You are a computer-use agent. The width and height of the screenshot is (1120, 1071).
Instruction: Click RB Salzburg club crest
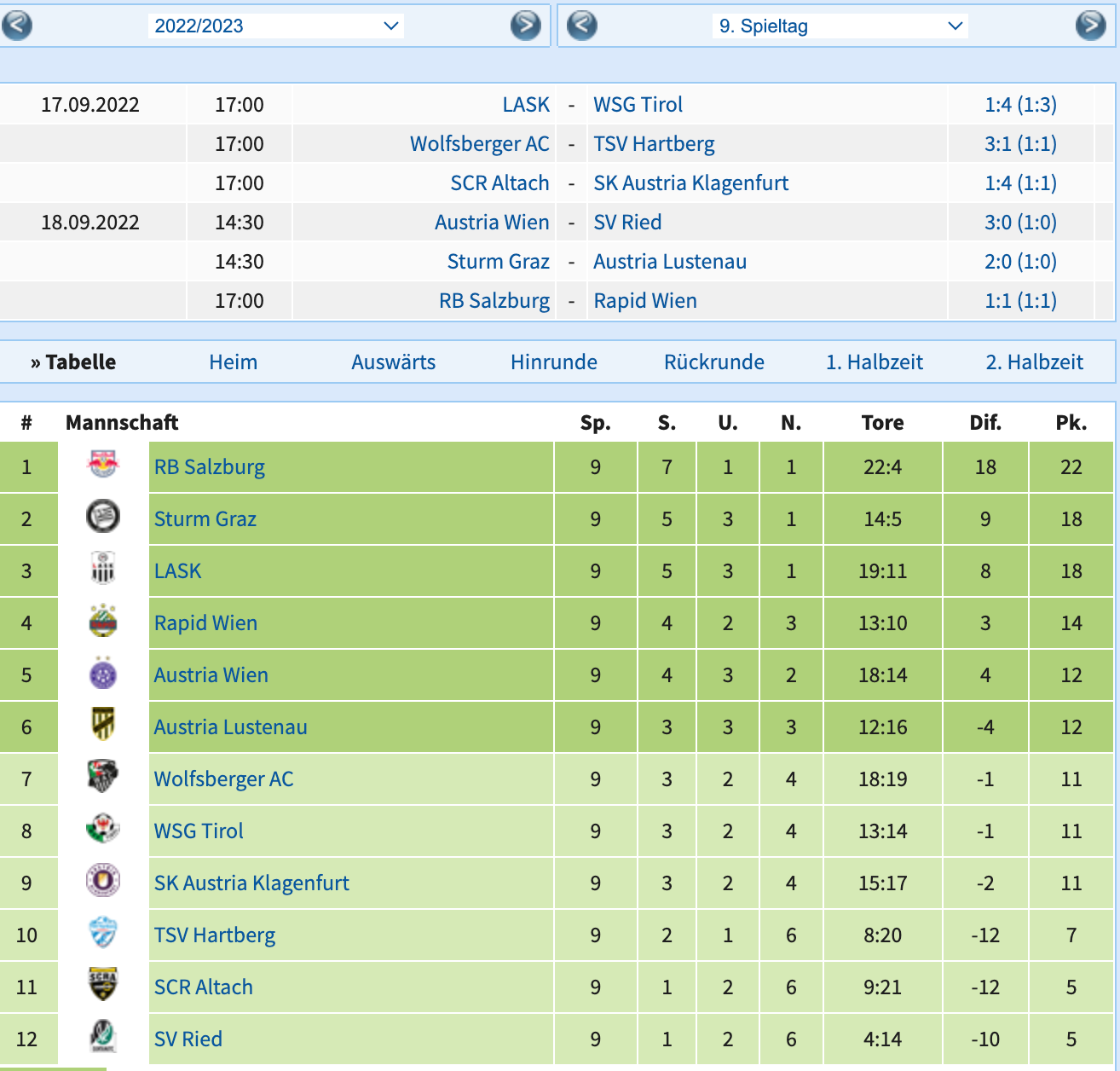[x=103, y=464]
